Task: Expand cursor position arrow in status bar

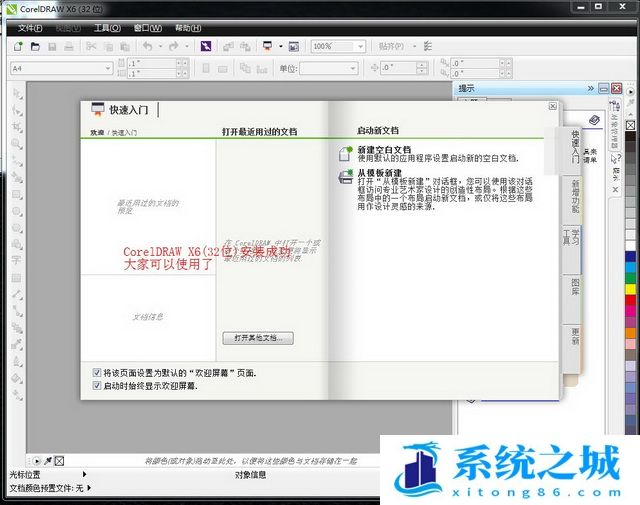Action: click(x=84, y=474)
